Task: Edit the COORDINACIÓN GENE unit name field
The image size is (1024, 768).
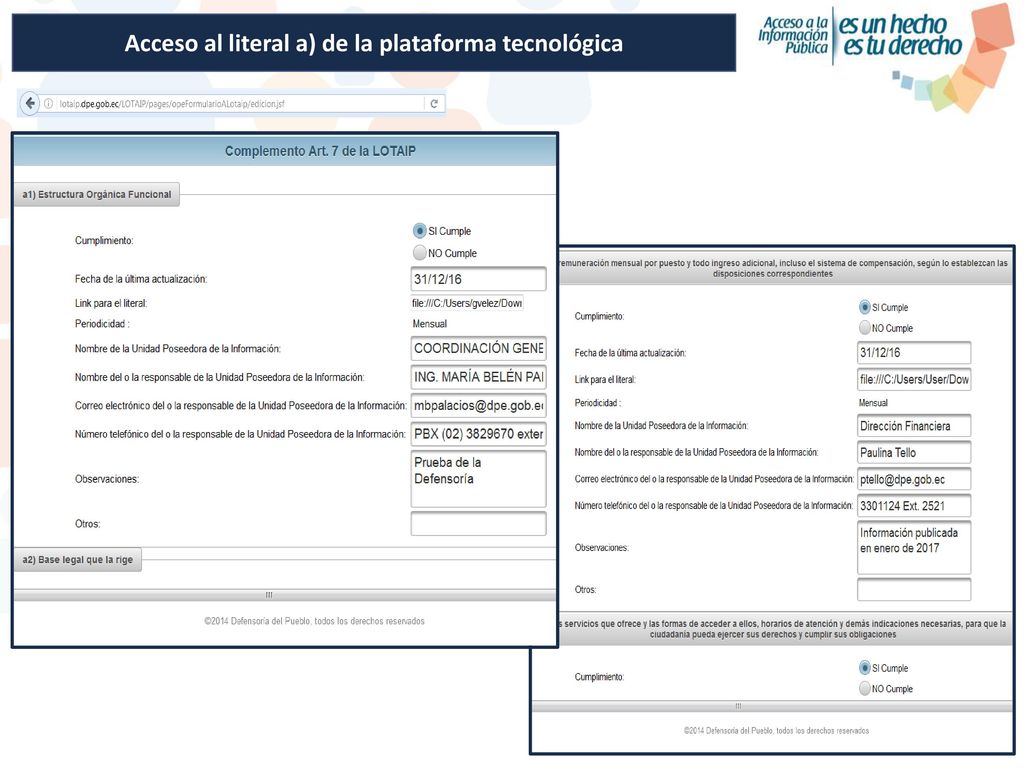Action: tap(479, 349)
